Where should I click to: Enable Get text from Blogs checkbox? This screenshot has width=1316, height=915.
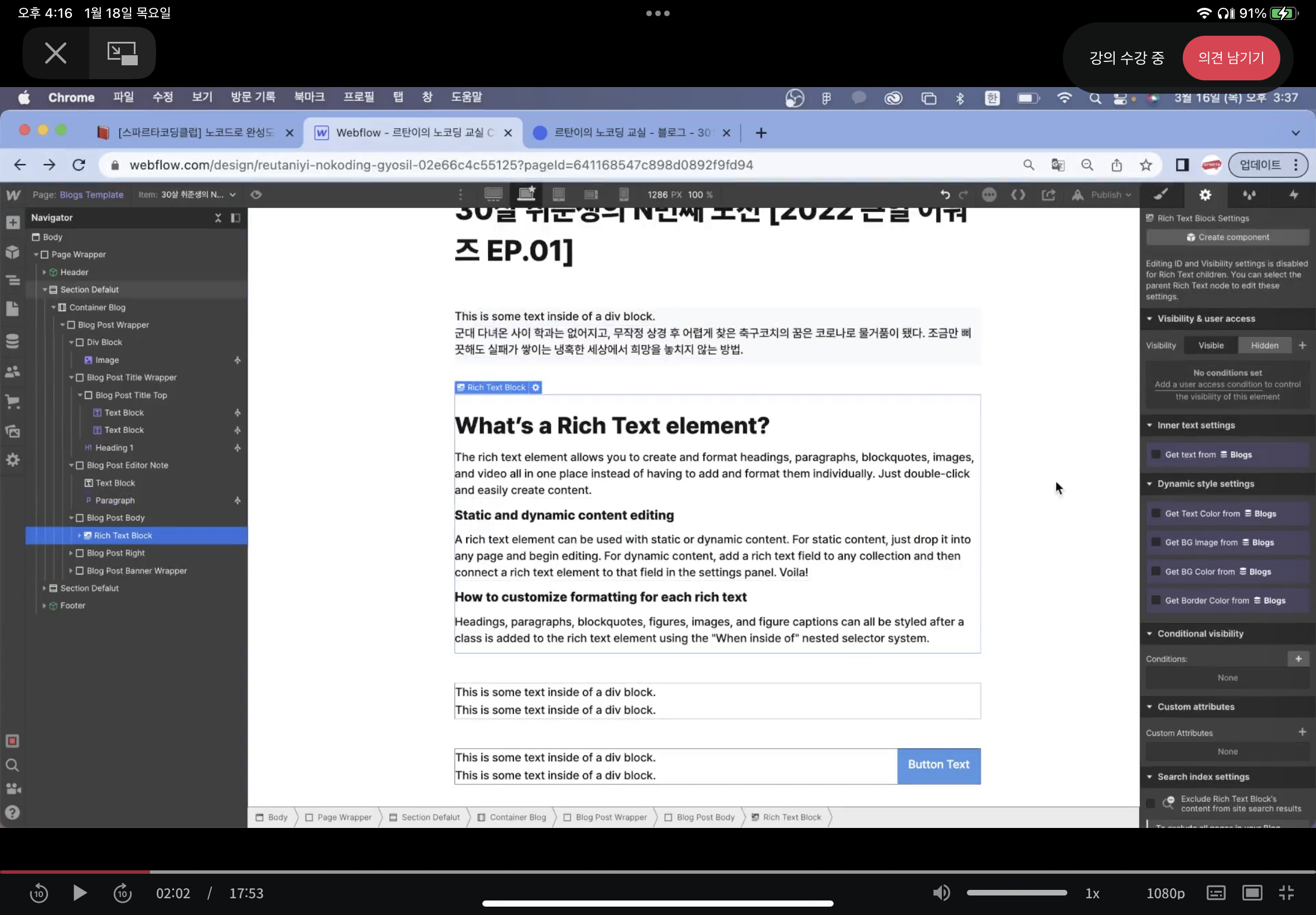click(1155, 455)
